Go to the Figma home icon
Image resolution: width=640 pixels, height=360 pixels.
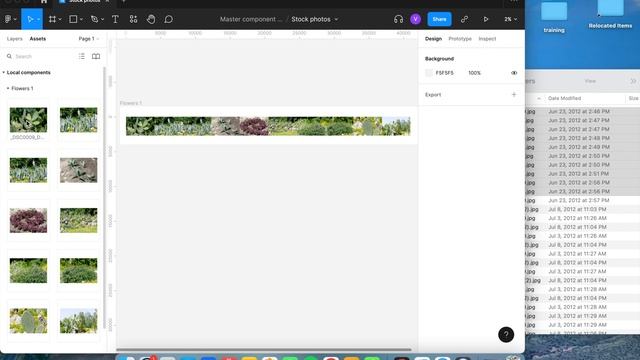[44, 2]
